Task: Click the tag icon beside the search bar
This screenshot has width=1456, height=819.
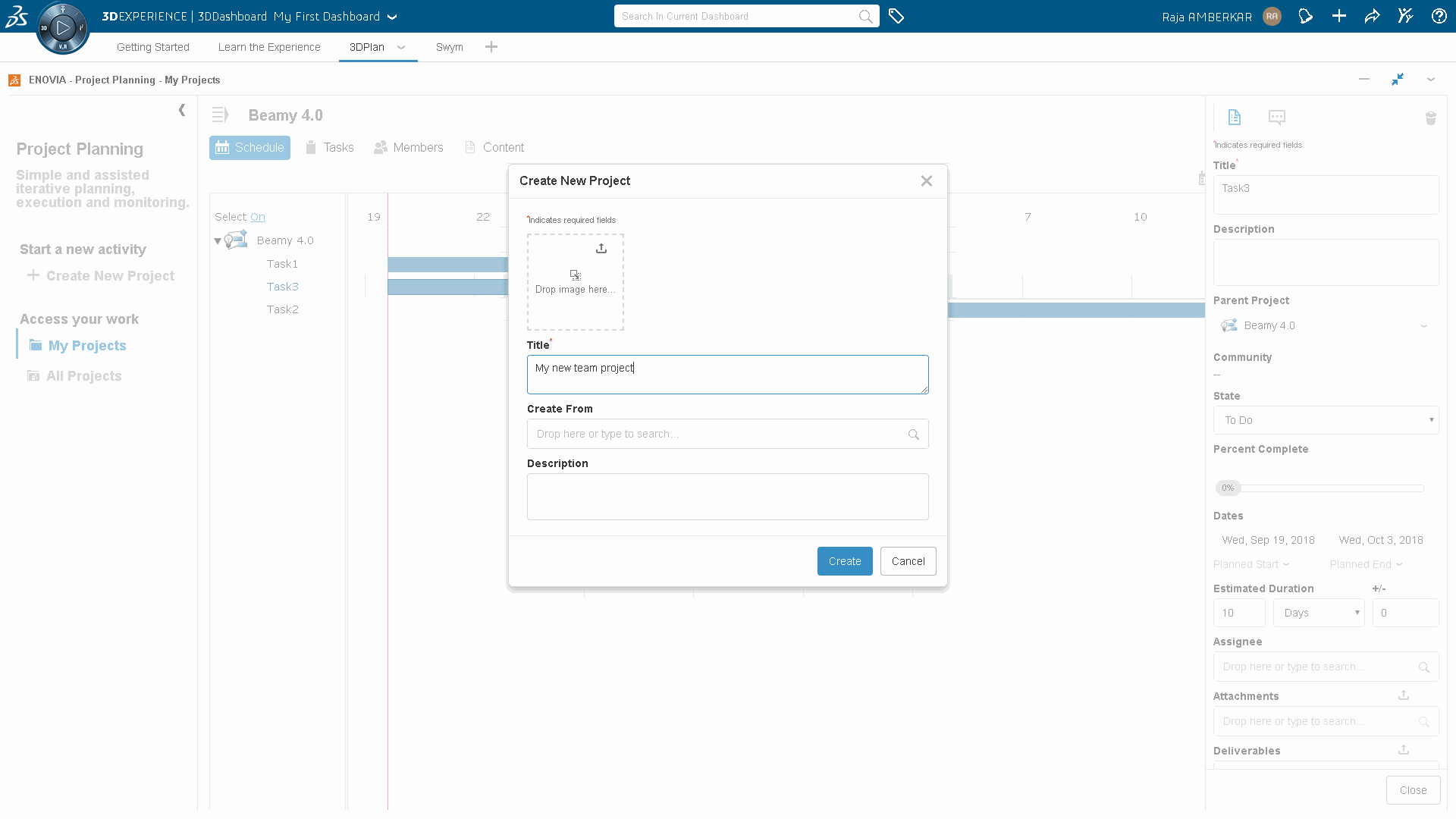Action: tap(896, 16)
